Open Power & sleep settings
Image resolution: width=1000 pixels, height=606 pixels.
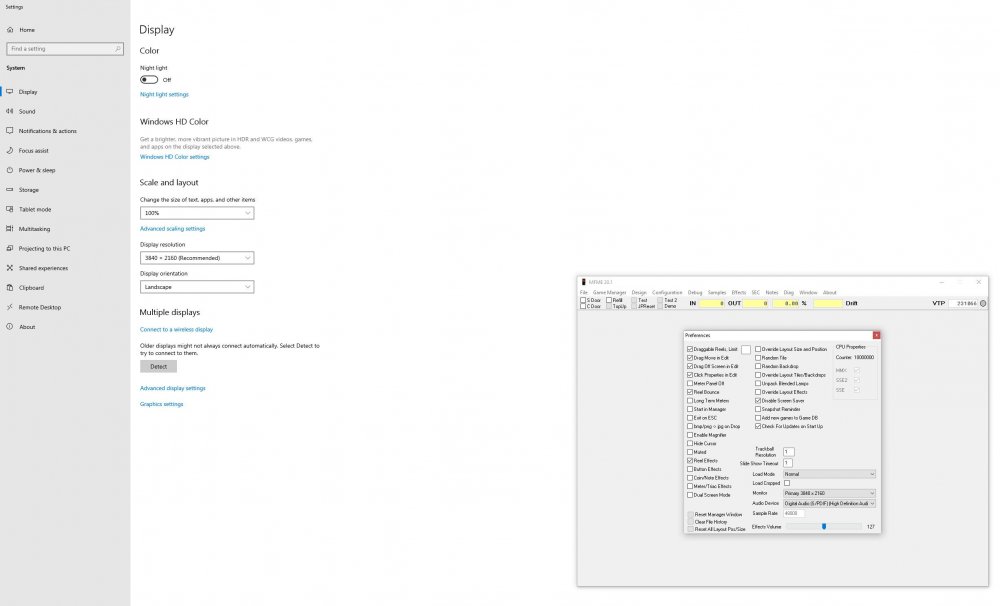tap(37, 170)
